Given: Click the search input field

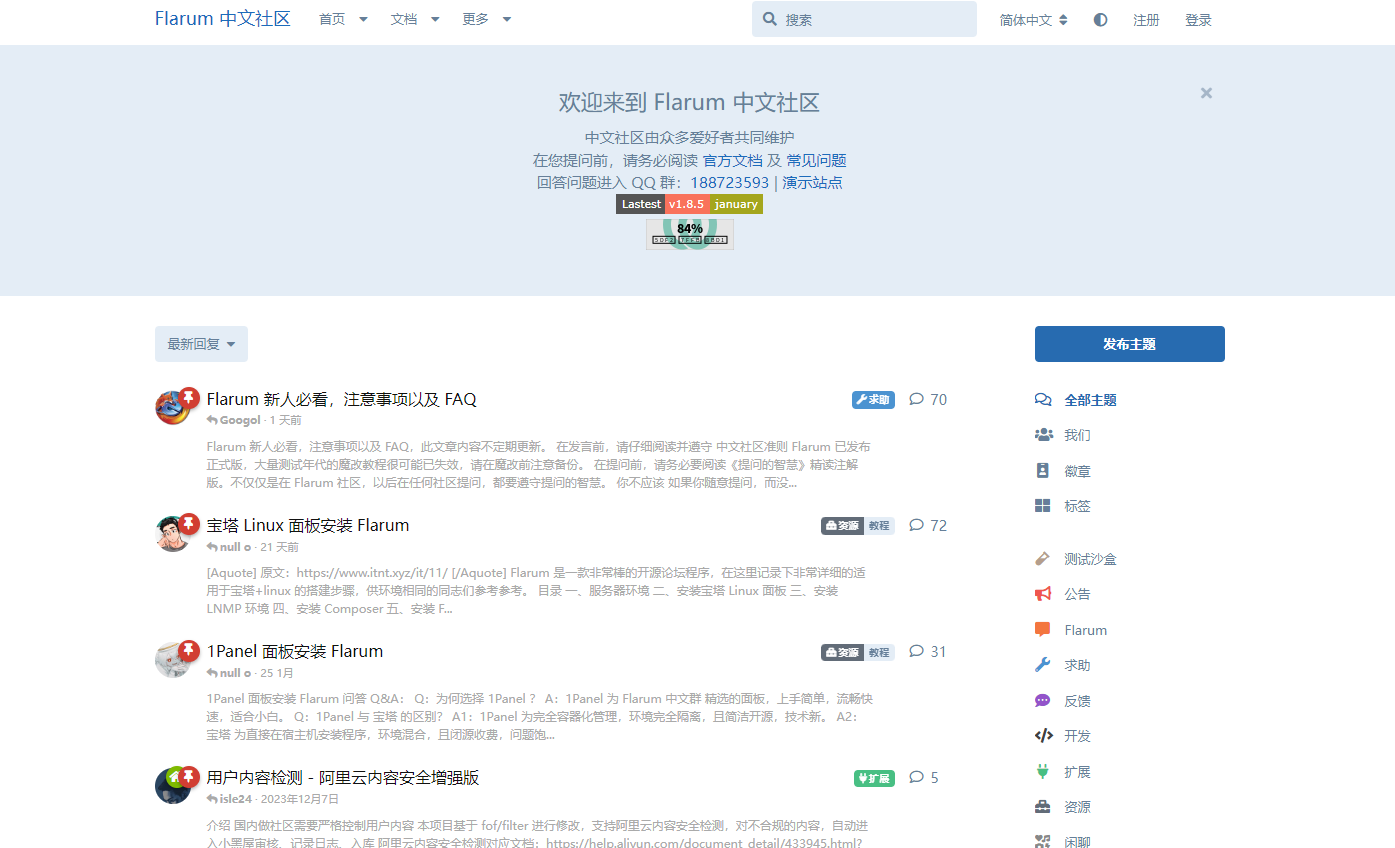Looking at the screenshot, I should [x=874, y=19].
